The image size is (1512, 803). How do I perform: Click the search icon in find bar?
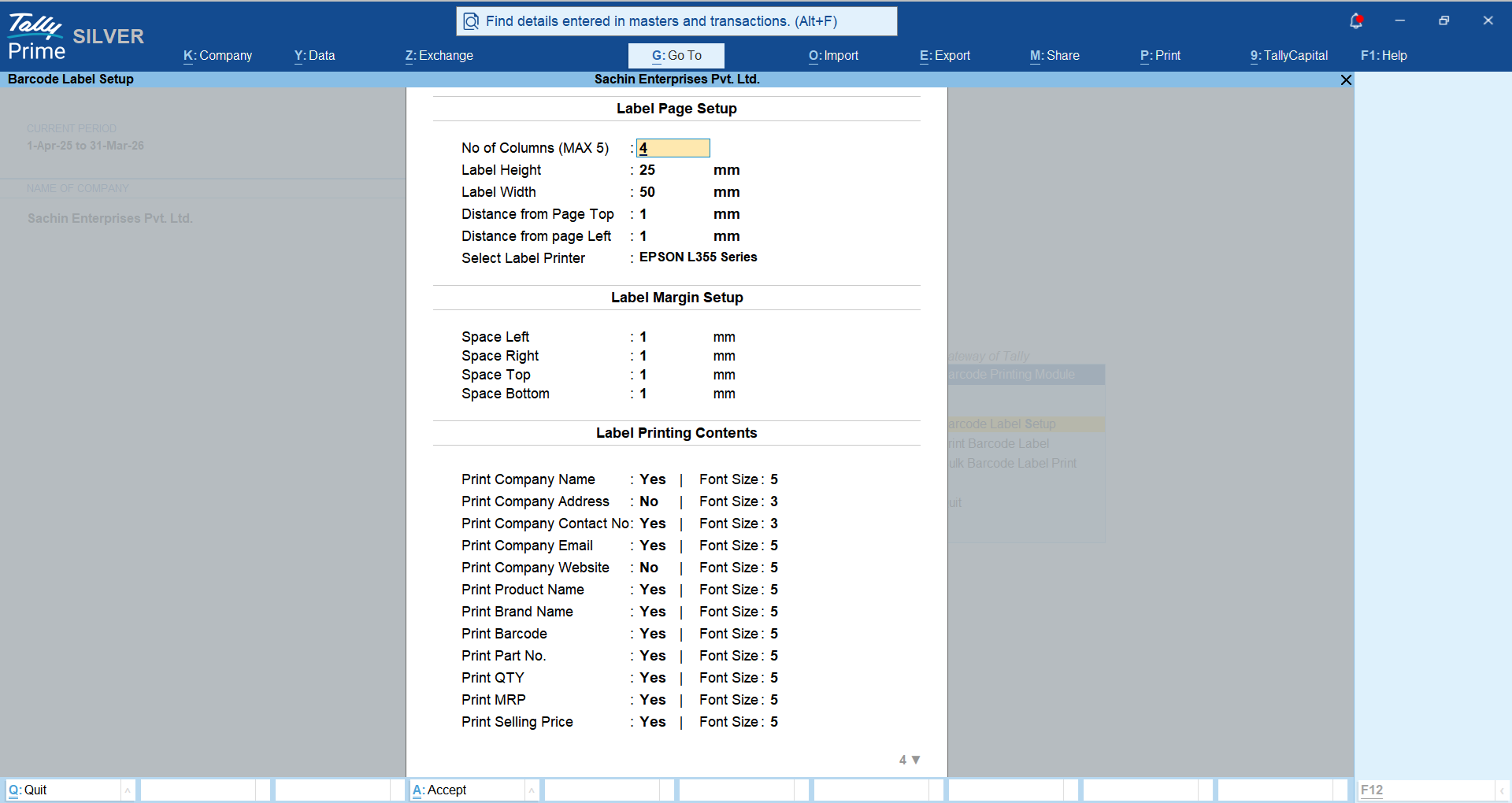coord(471,21)
